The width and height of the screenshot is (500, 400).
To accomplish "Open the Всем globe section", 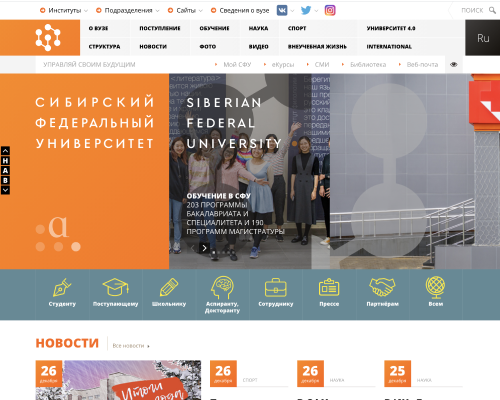I will coord(436,293).
